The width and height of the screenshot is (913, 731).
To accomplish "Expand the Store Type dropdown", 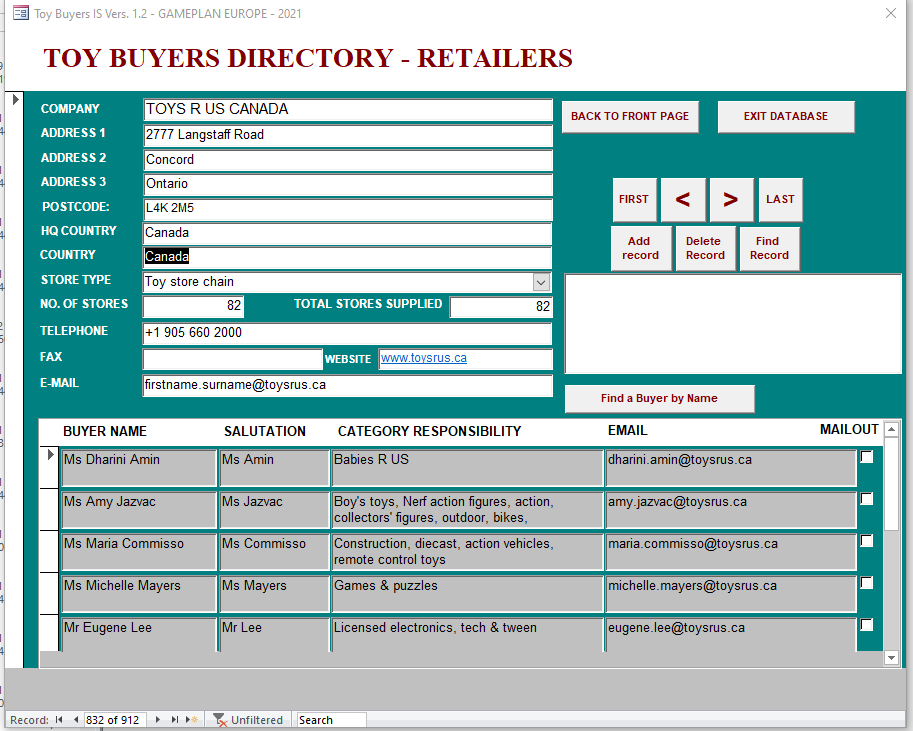I will click(541, 283).
